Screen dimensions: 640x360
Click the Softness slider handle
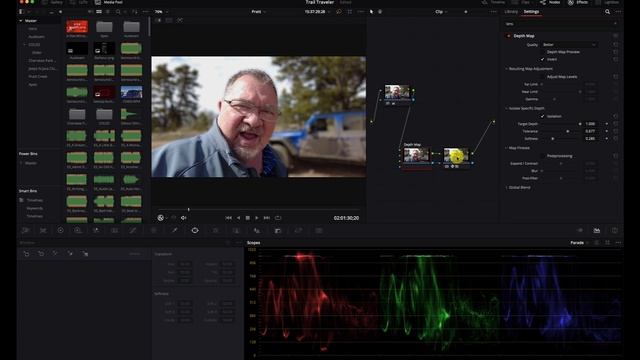point(553,139)
